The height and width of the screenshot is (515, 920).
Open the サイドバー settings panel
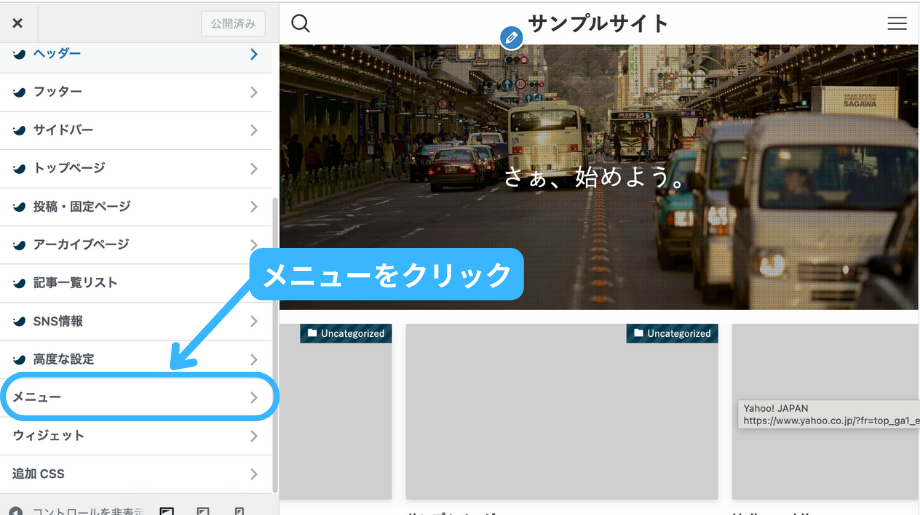pos(136,130)
